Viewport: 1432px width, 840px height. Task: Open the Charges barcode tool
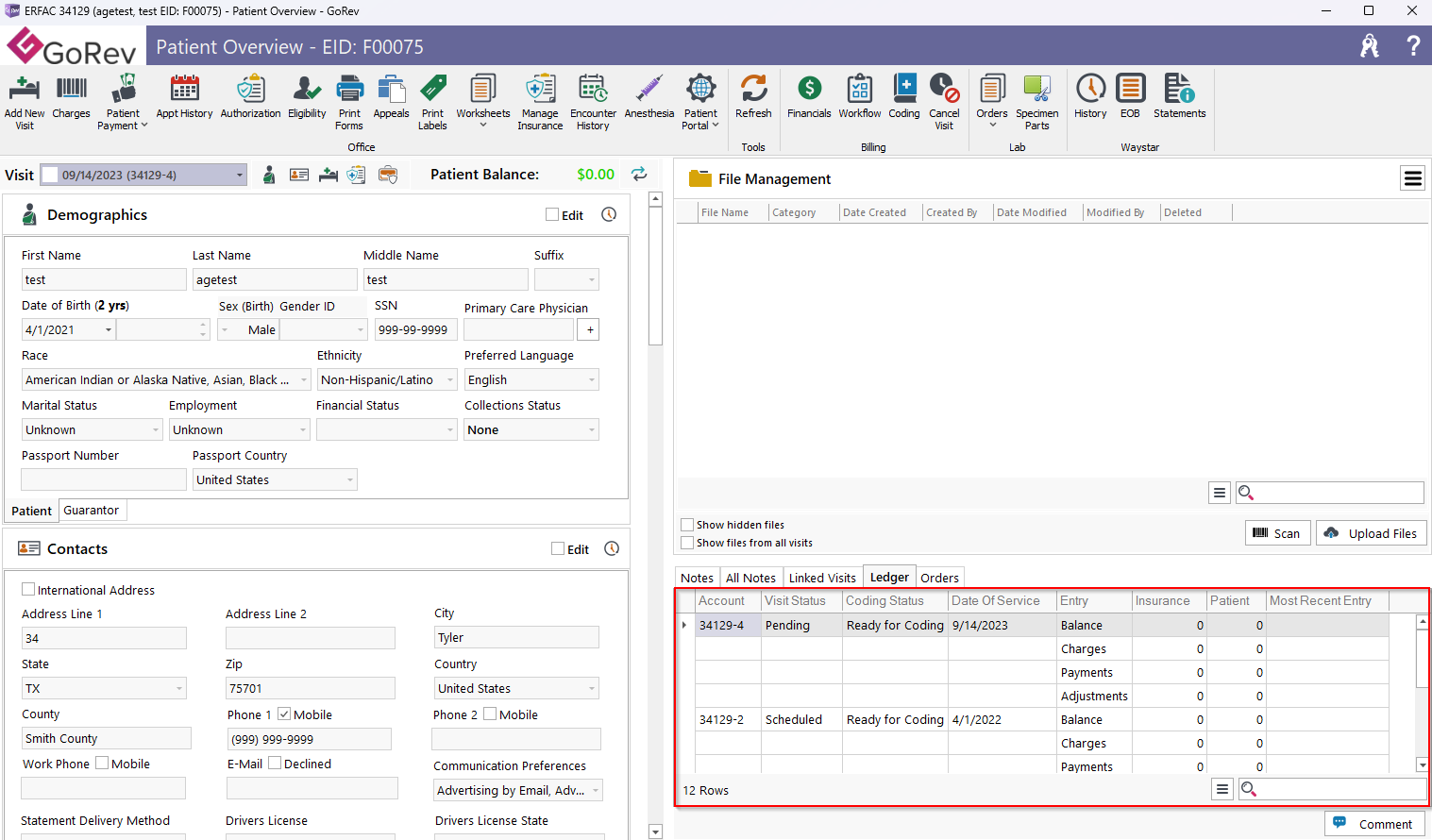(71, 95)
